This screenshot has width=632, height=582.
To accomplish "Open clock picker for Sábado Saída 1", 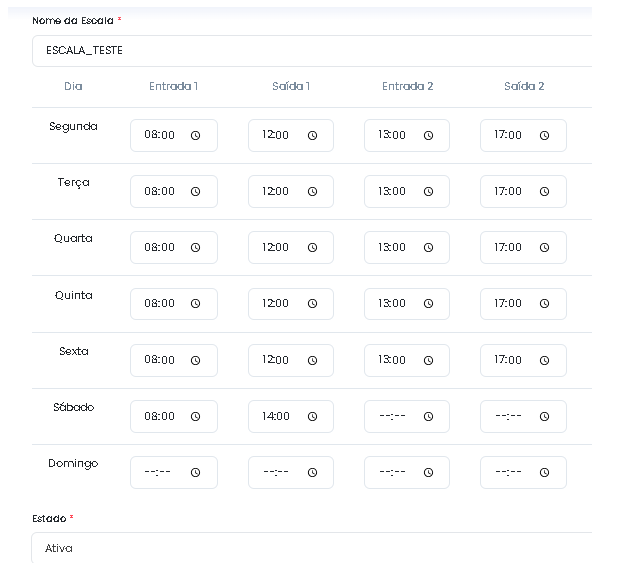I will (x=312, y=416).
